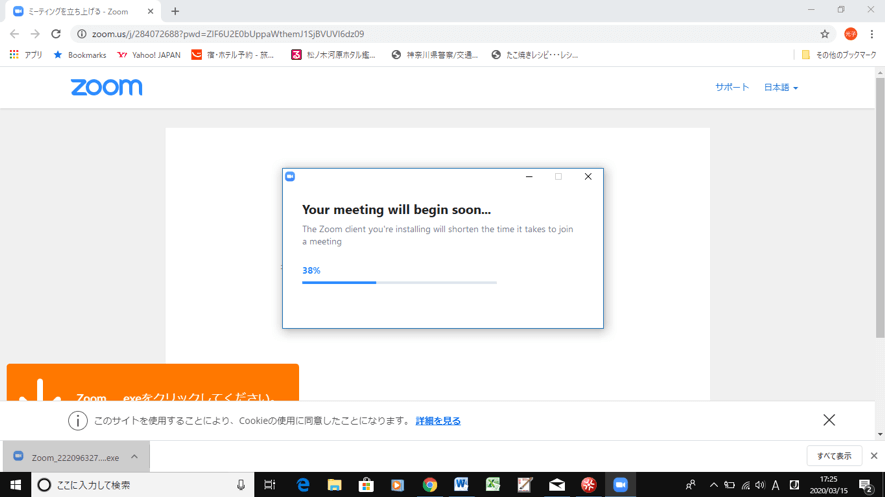Screen dimensions: 885x497
Task: Switch to Zoom in the taskbar
Action: click(620, 485)
